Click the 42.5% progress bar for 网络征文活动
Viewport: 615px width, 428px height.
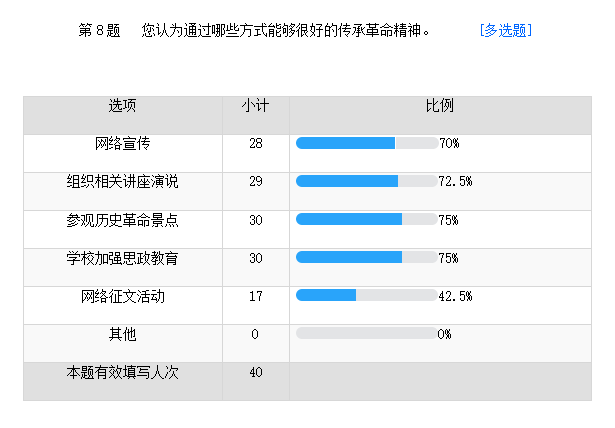366,296
